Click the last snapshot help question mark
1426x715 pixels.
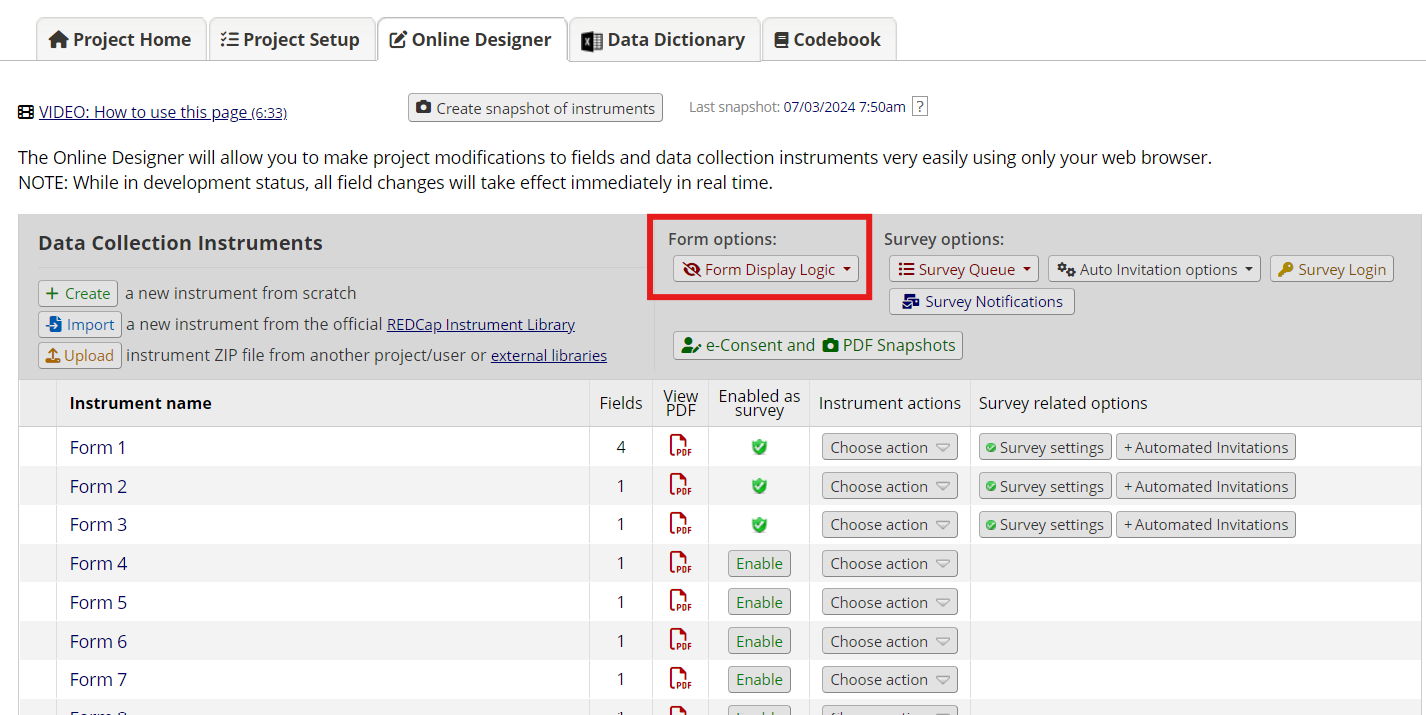pyautogui.click(x=918, y=105)
